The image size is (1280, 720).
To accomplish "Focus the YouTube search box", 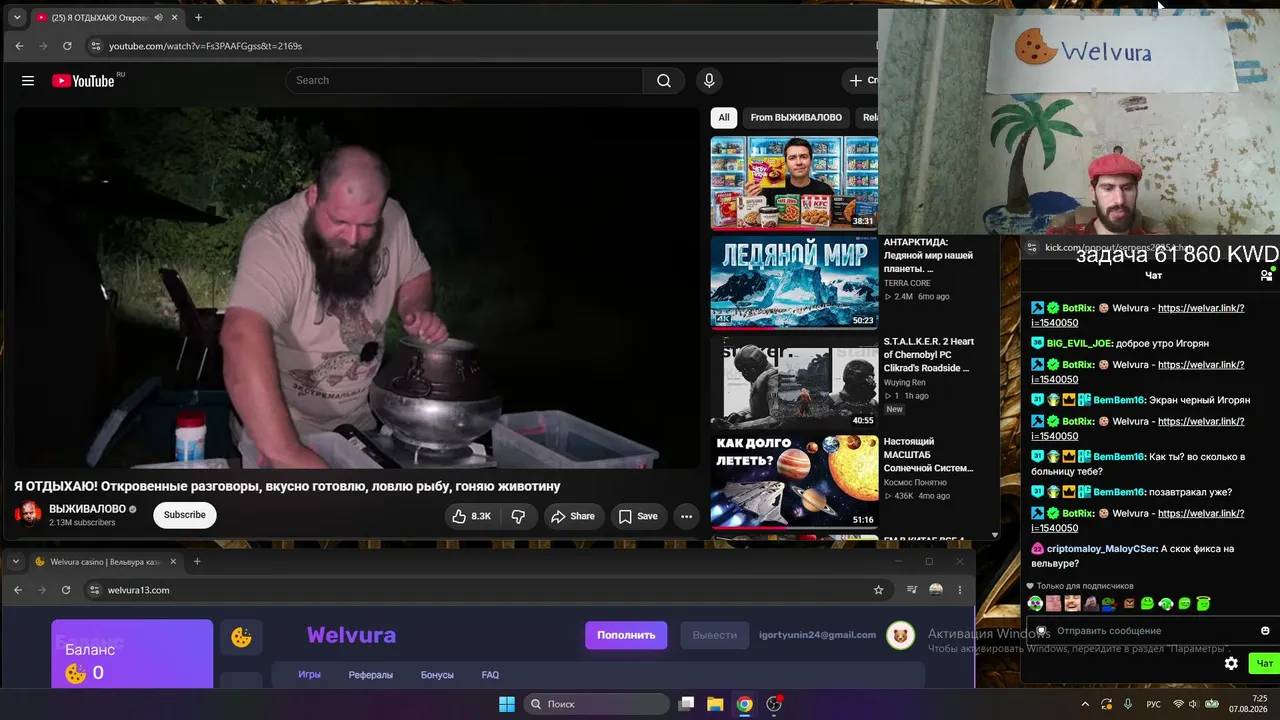I will [x=465, y=81].
